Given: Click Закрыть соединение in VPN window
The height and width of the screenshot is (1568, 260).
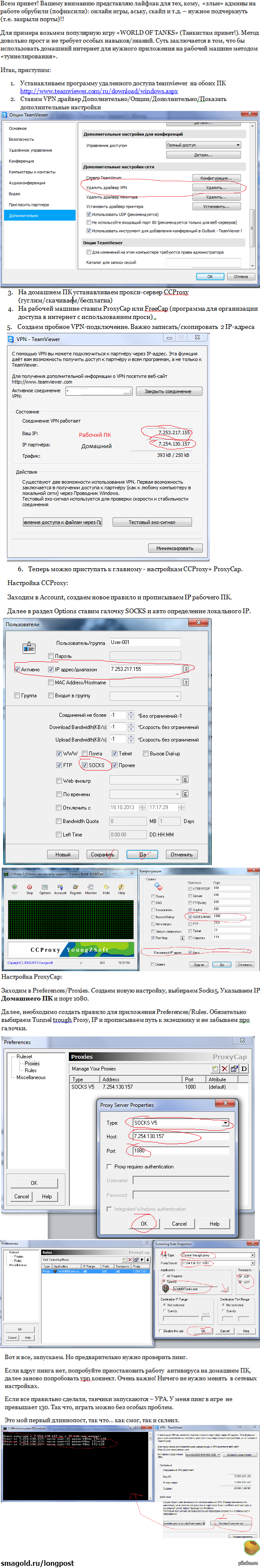Looking at the screenshot, I should click(x=169, y=391).
